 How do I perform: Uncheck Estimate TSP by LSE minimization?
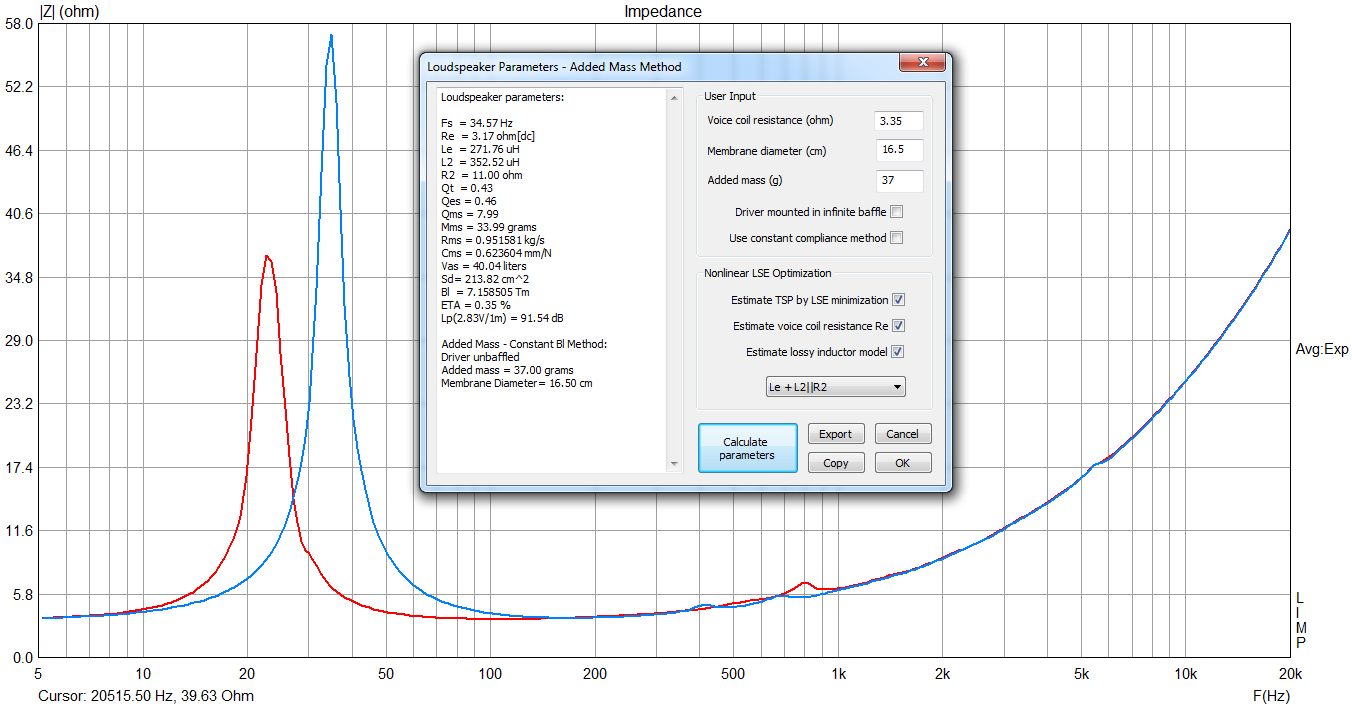[898, 300]
